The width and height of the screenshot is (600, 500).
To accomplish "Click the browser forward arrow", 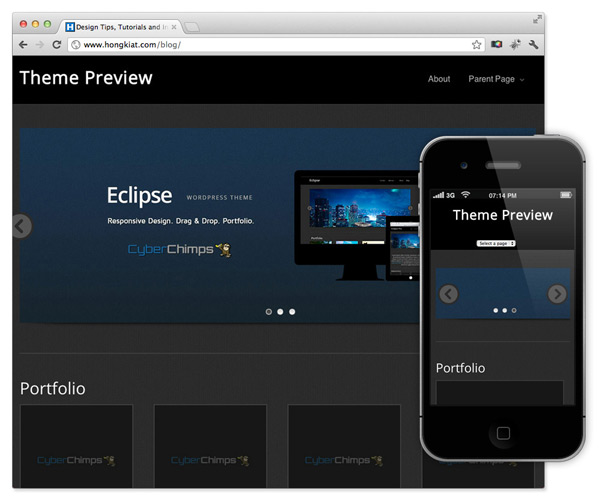I will click(39, 45).
